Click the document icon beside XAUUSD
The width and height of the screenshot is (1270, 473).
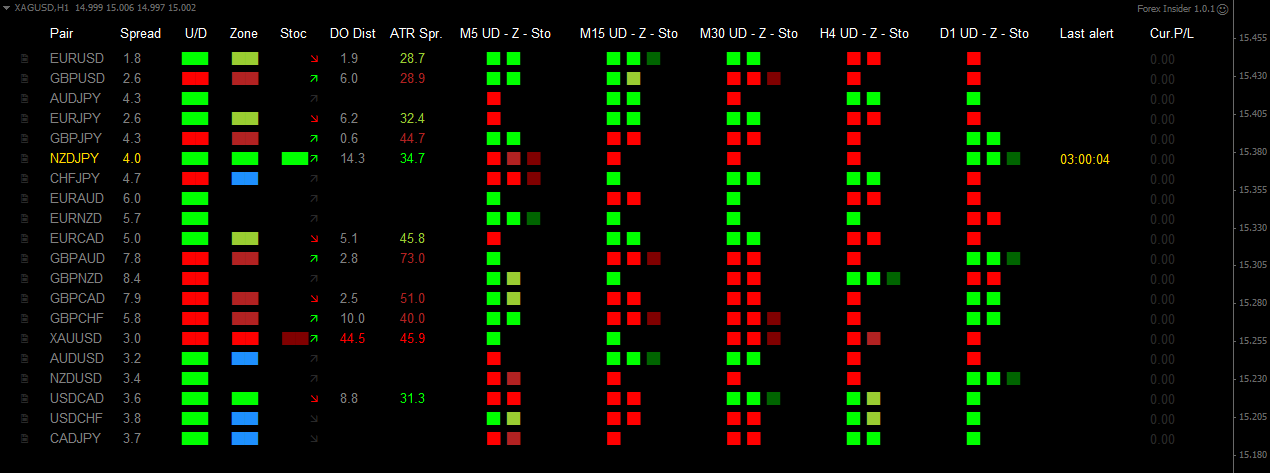click(25, 339)
